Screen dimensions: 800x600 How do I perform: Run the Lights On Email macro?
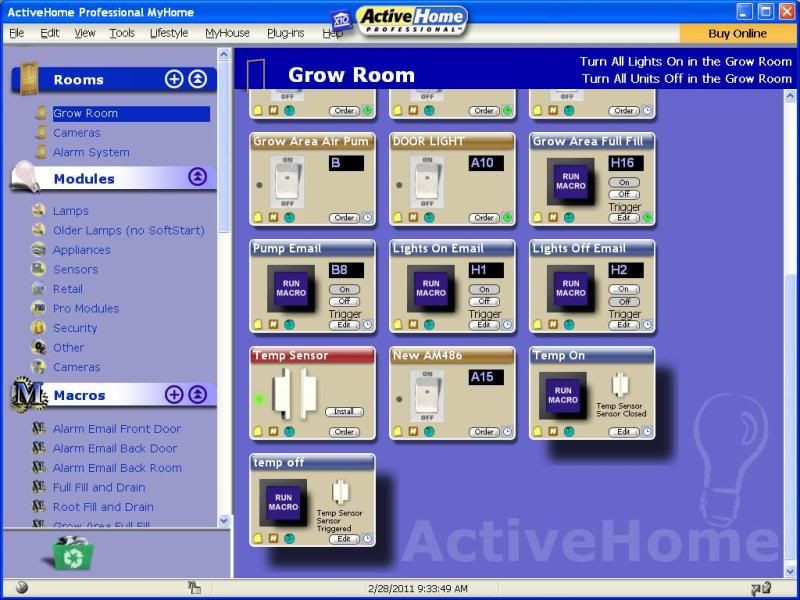[431, 289]
